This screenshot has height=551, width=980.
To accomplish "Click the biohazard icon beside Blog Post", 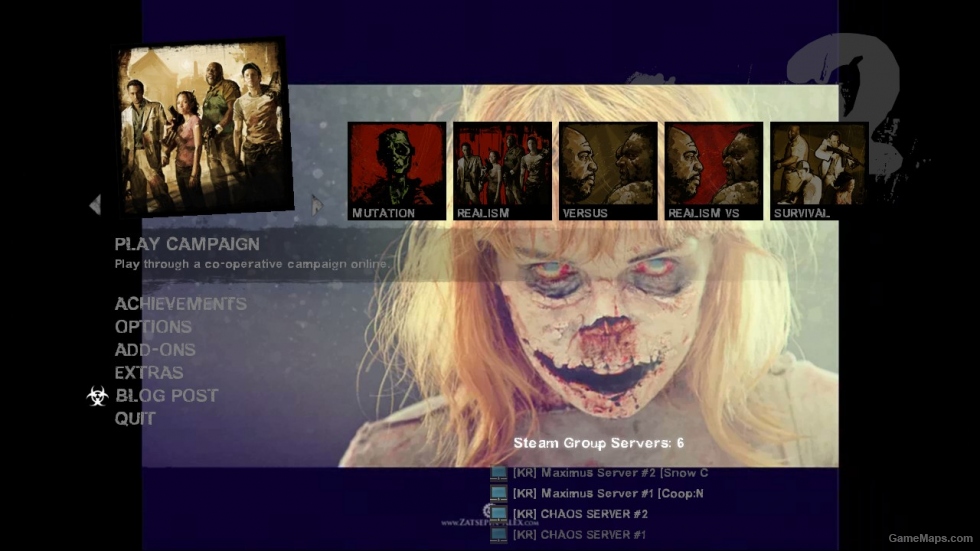I will (98, 396).
